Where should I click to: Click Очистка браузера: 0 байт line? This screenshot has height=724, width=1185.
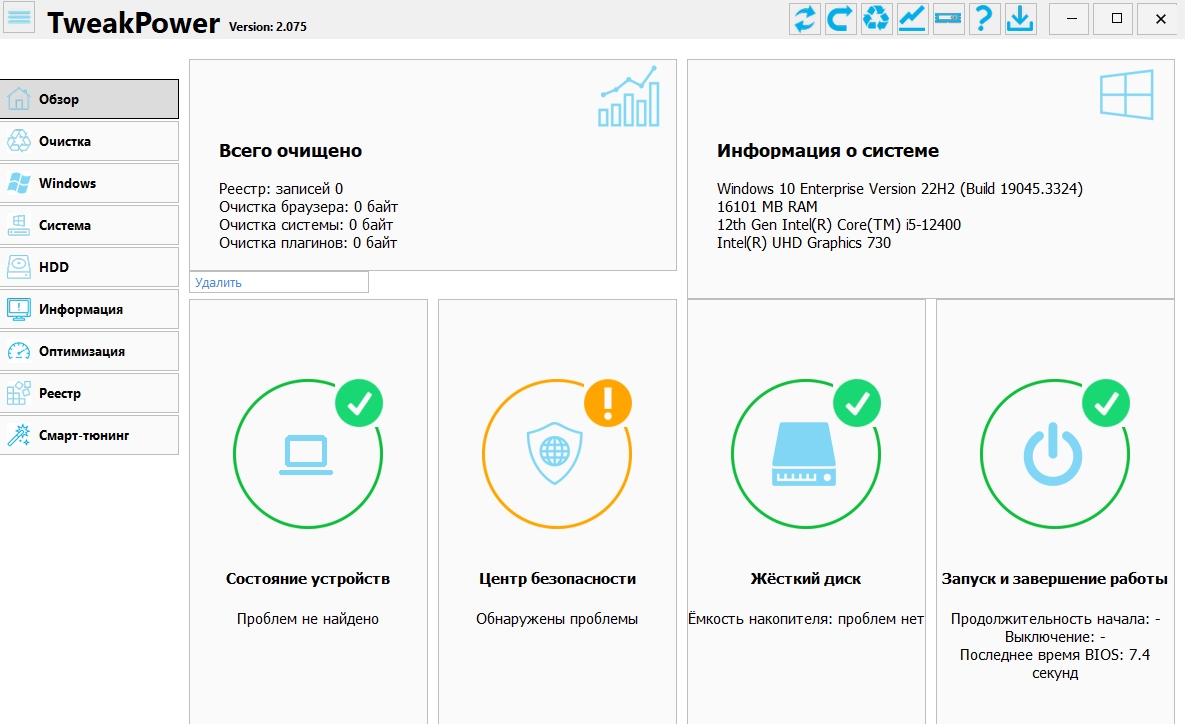point(308,207)
